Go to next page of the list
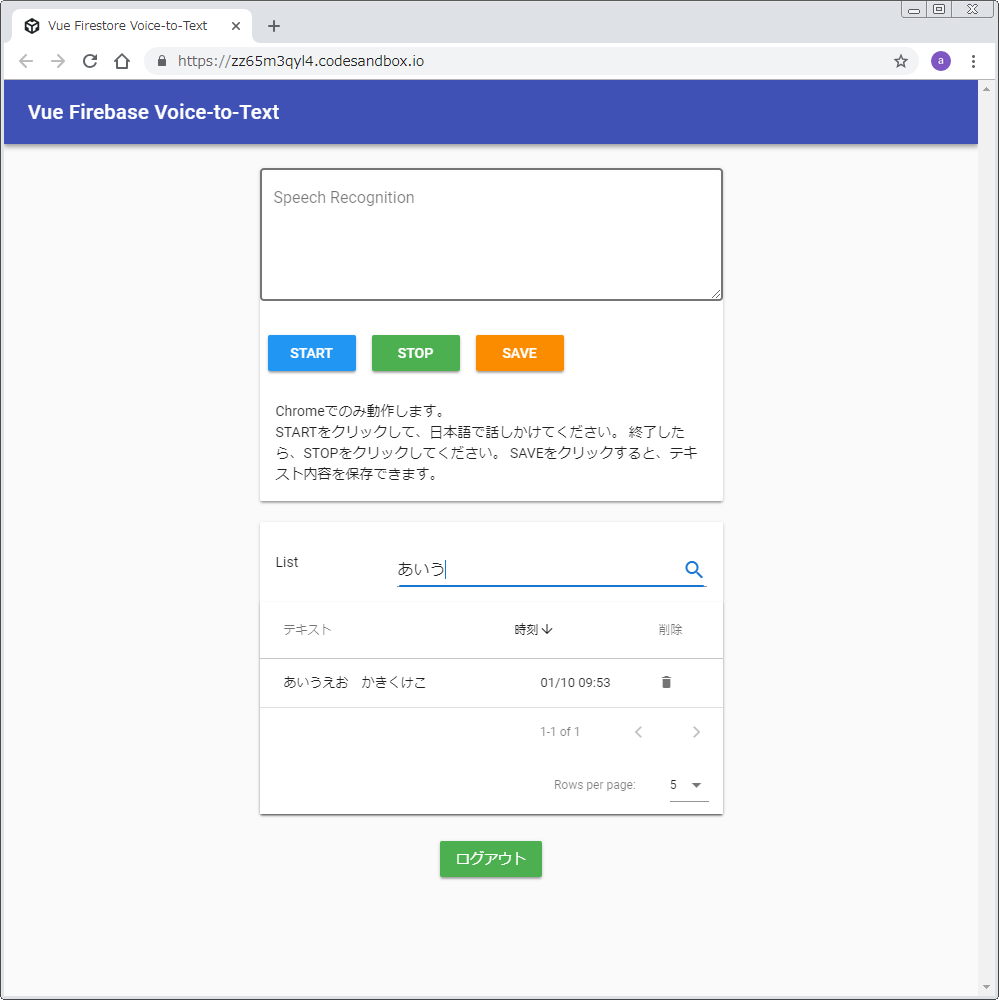Image resolution: width=999 pixels, height=1000 pixels. coord(696,732)
